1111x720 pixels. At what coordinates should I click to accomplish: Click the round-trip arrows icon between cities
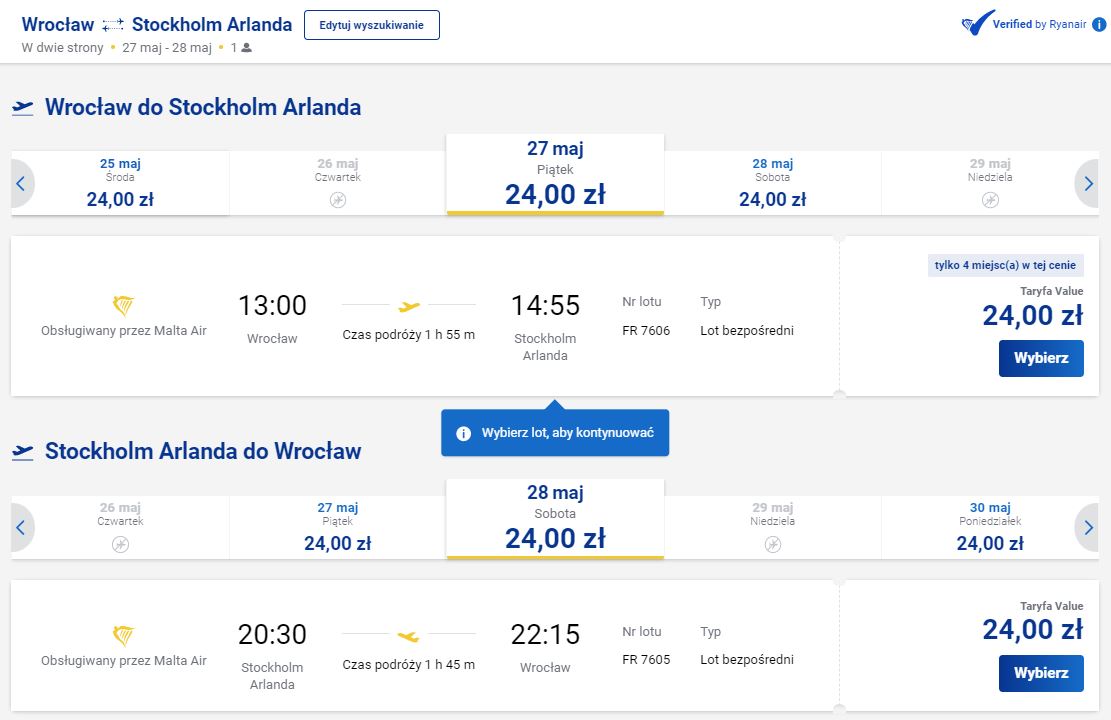coord(113,26)
